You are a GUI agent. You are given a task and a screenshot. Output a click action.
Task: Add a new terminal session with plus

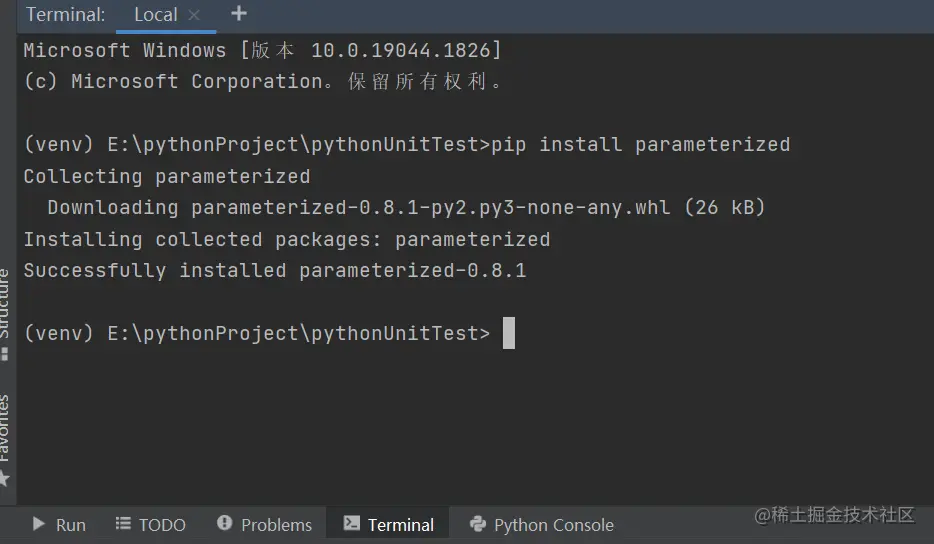point(239,14)
